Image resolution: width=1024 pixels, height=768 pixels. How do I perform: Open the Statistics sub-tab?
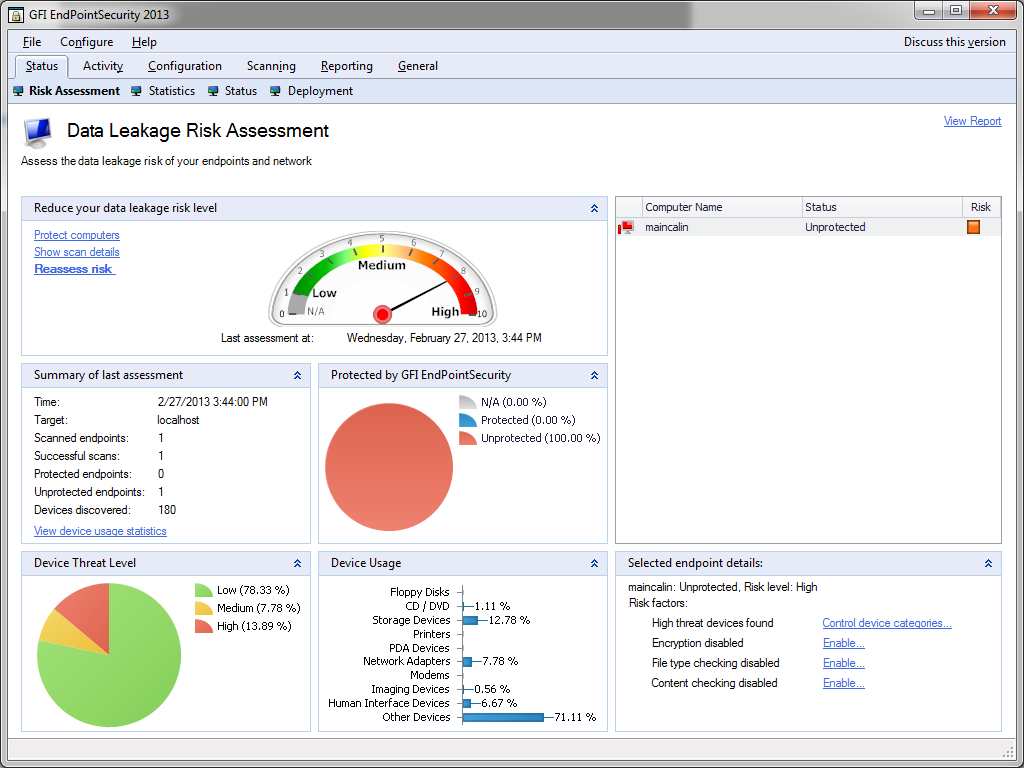point(172,91)
